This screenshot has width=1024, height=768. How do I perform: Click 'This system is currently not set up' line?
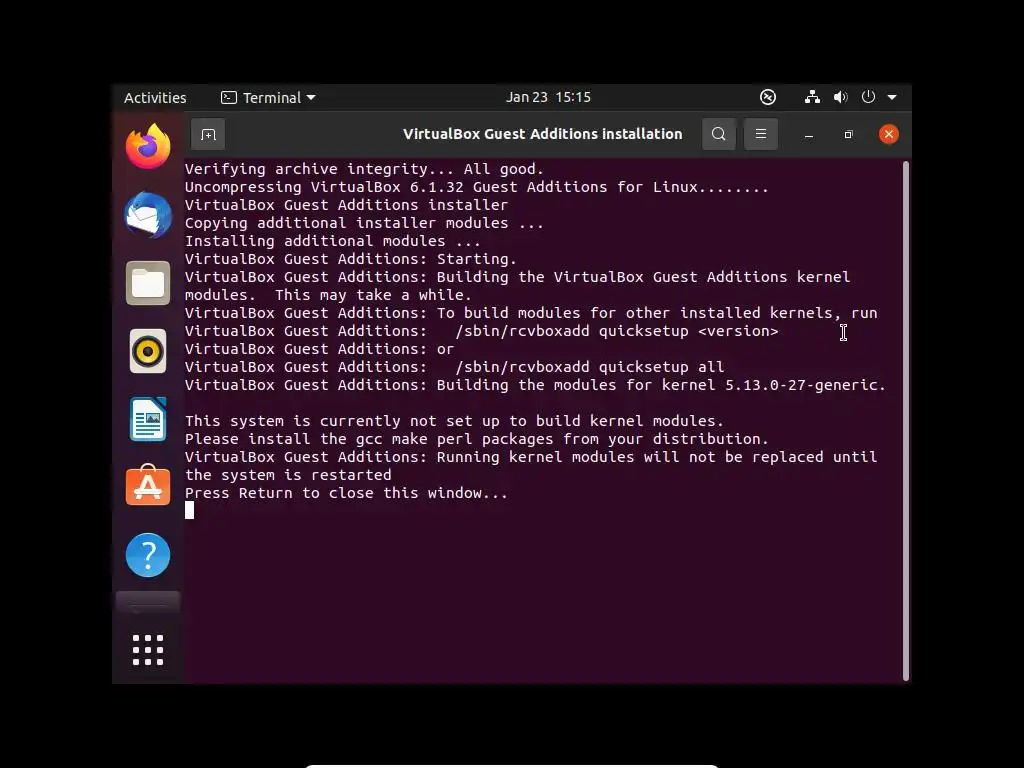[x=455, y=421]
